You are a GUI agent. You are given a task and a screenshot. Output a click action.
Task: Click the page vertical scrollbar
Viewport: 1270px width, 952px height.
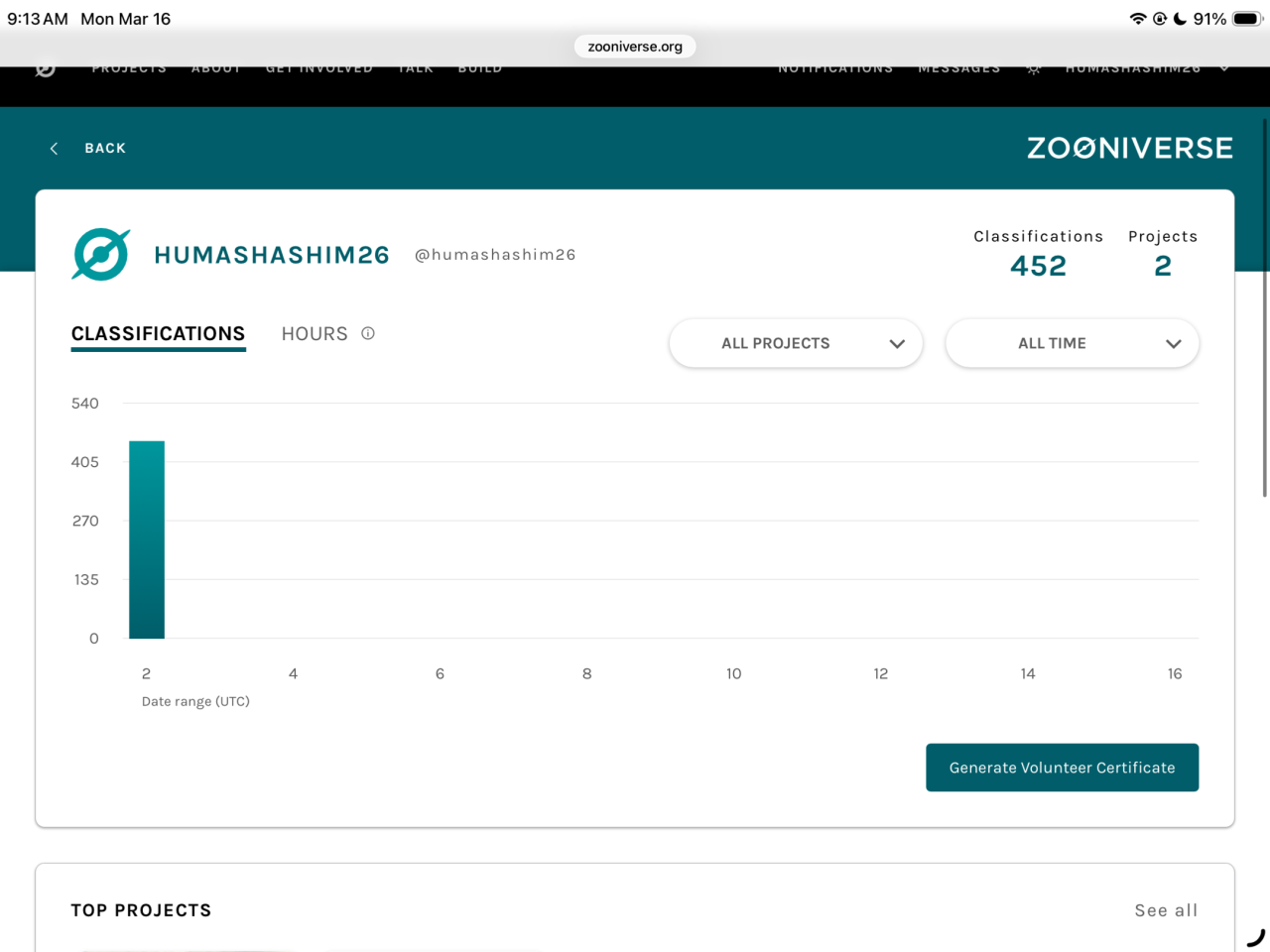click(1264, 307)
